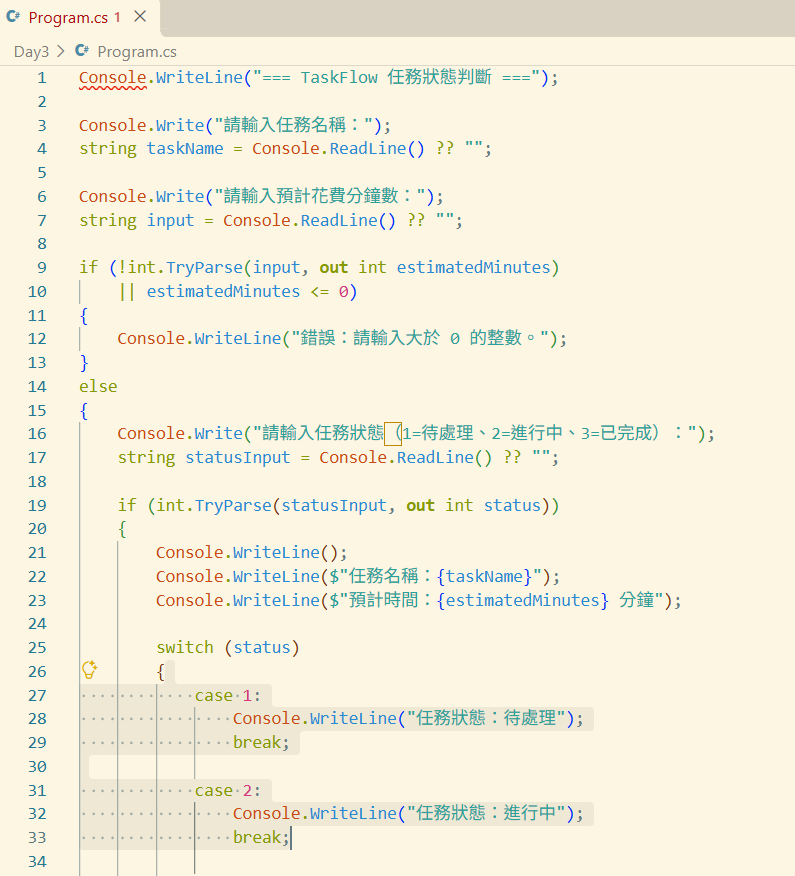Click the string '任務狀態：待處理' on line 28

click(x=486, y=718)
